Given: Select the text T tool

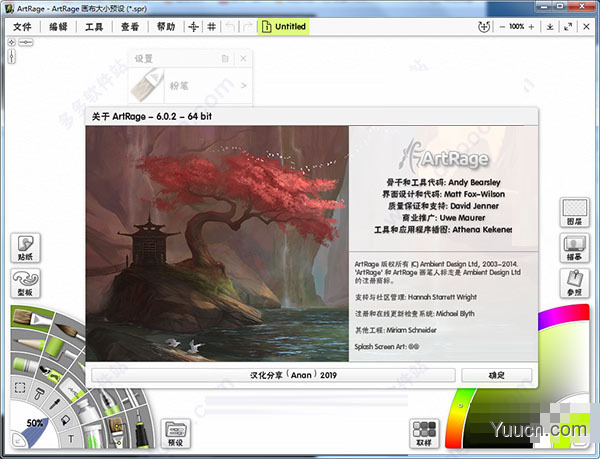Looking at the screenshot, I should (x=71, y=439).
